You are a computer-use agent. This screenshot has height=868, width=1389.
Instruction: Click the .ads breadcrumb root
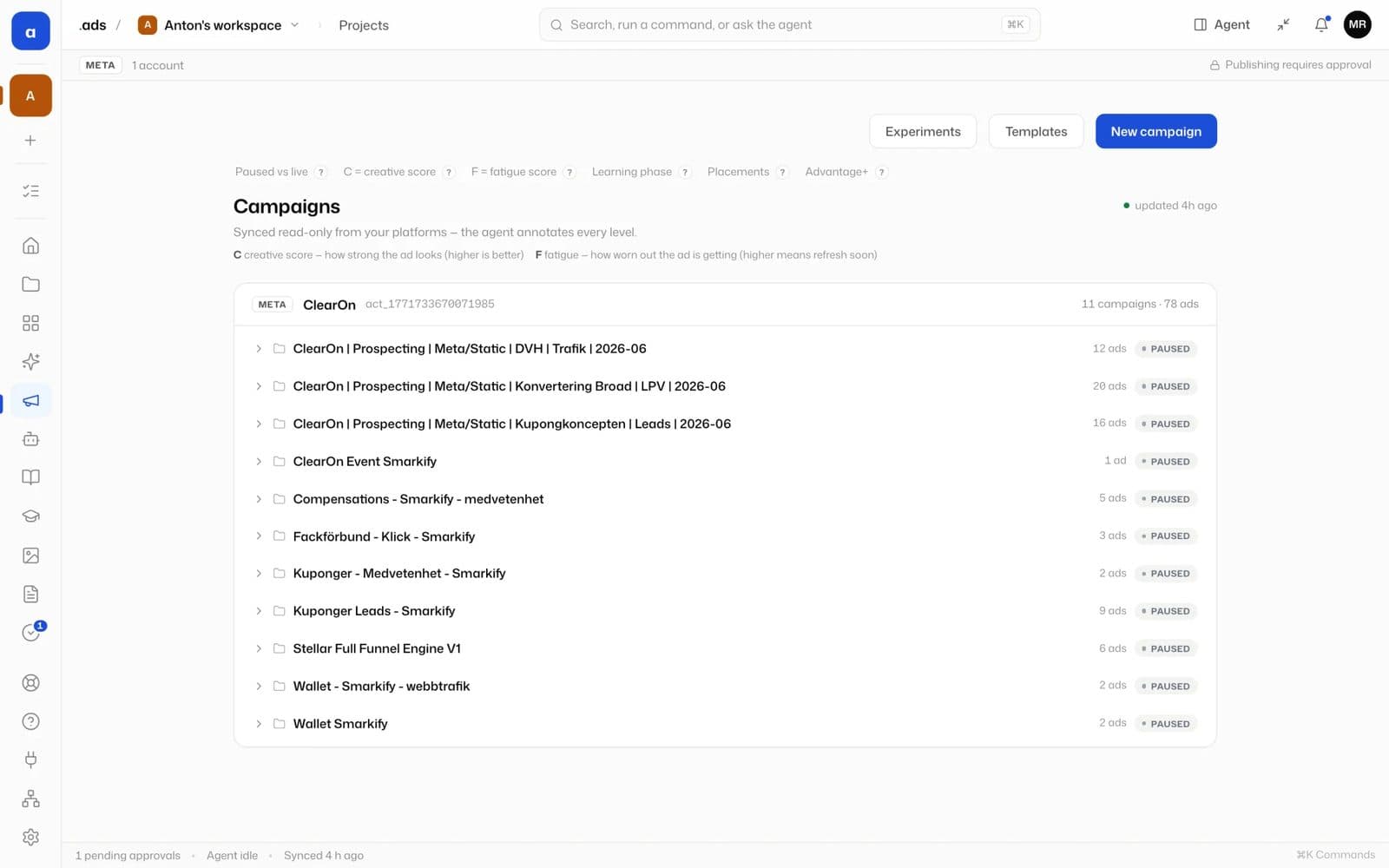tap(92, 25)
